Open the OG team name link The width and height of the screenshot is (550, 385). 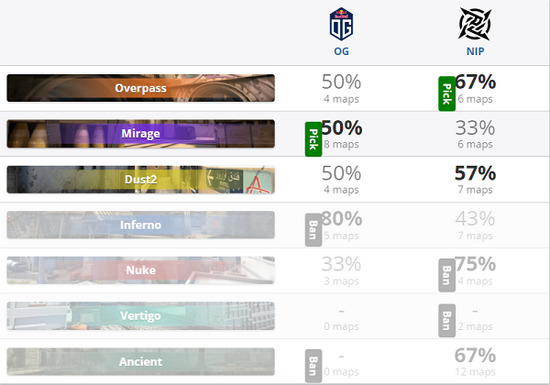click(341, 51)
